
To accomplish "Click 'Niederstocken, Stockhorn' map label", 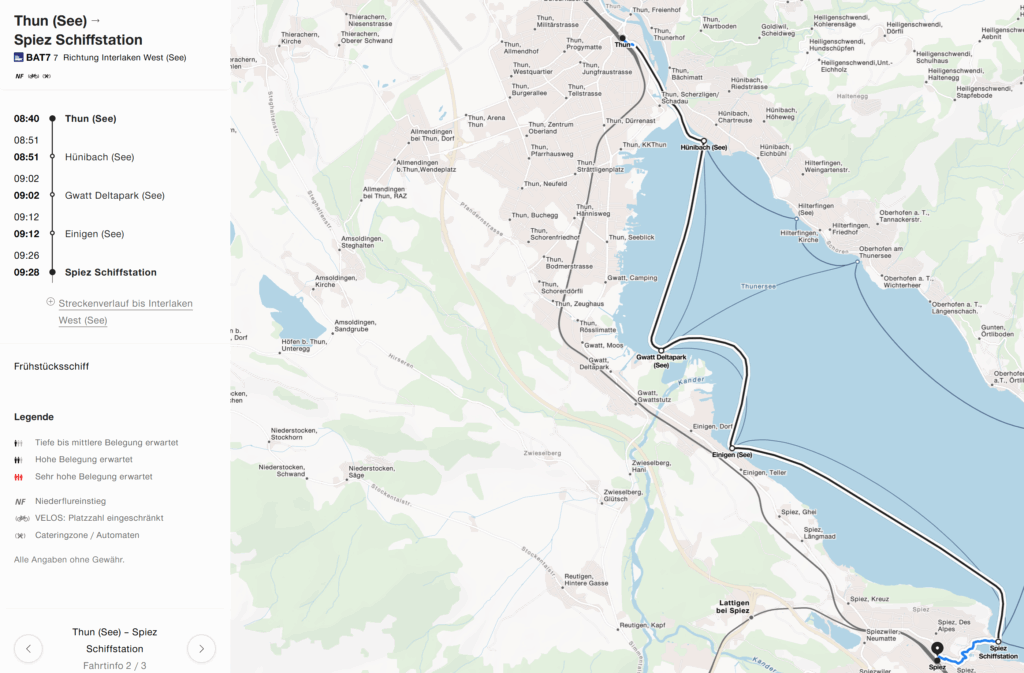I will [x=294, y=434].
